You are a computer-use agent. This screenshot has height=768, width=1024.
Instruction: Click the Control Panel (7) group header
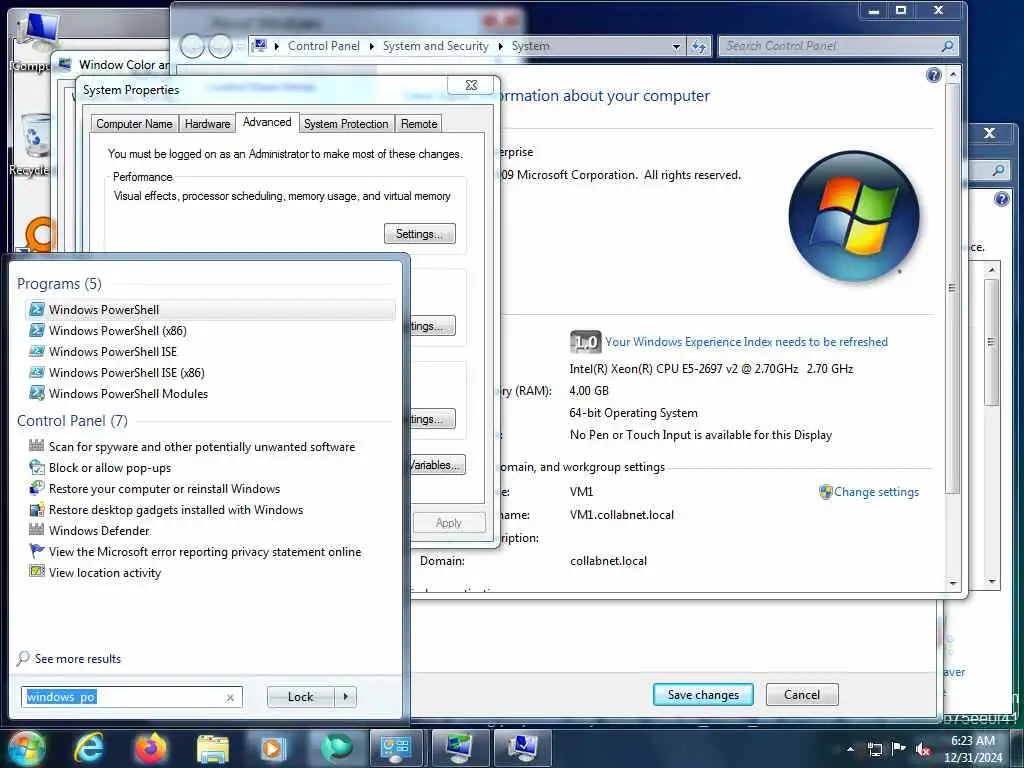[72, 421]
